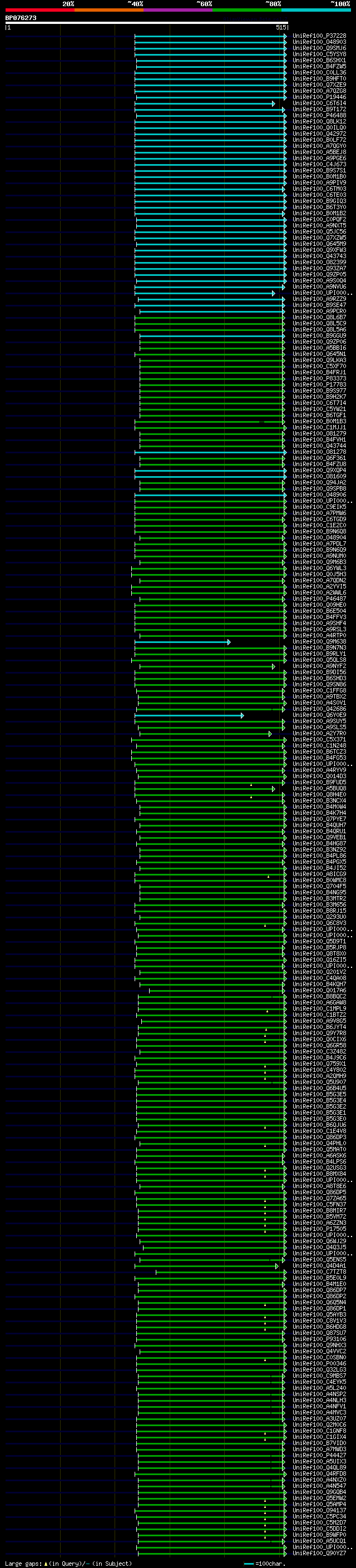Open the UniRef100_A5BUQ8 hit label
This screenshot has width=356, height=1568.
(x=319, y=789)
